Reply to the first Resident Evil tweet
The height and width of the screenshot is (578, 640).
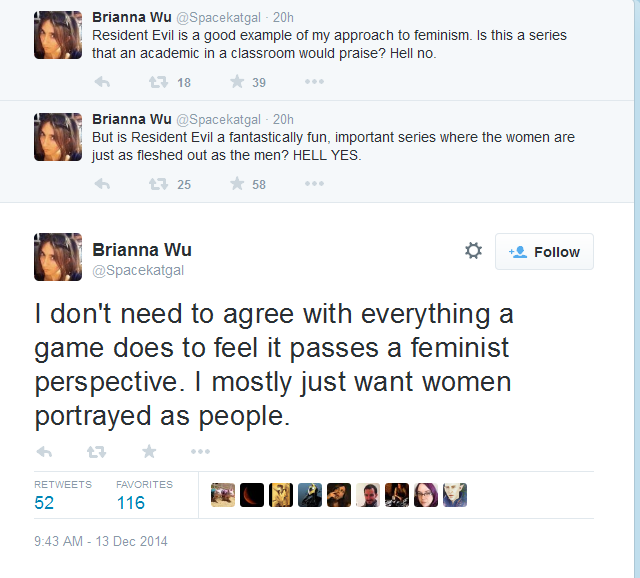coord(102,82)
